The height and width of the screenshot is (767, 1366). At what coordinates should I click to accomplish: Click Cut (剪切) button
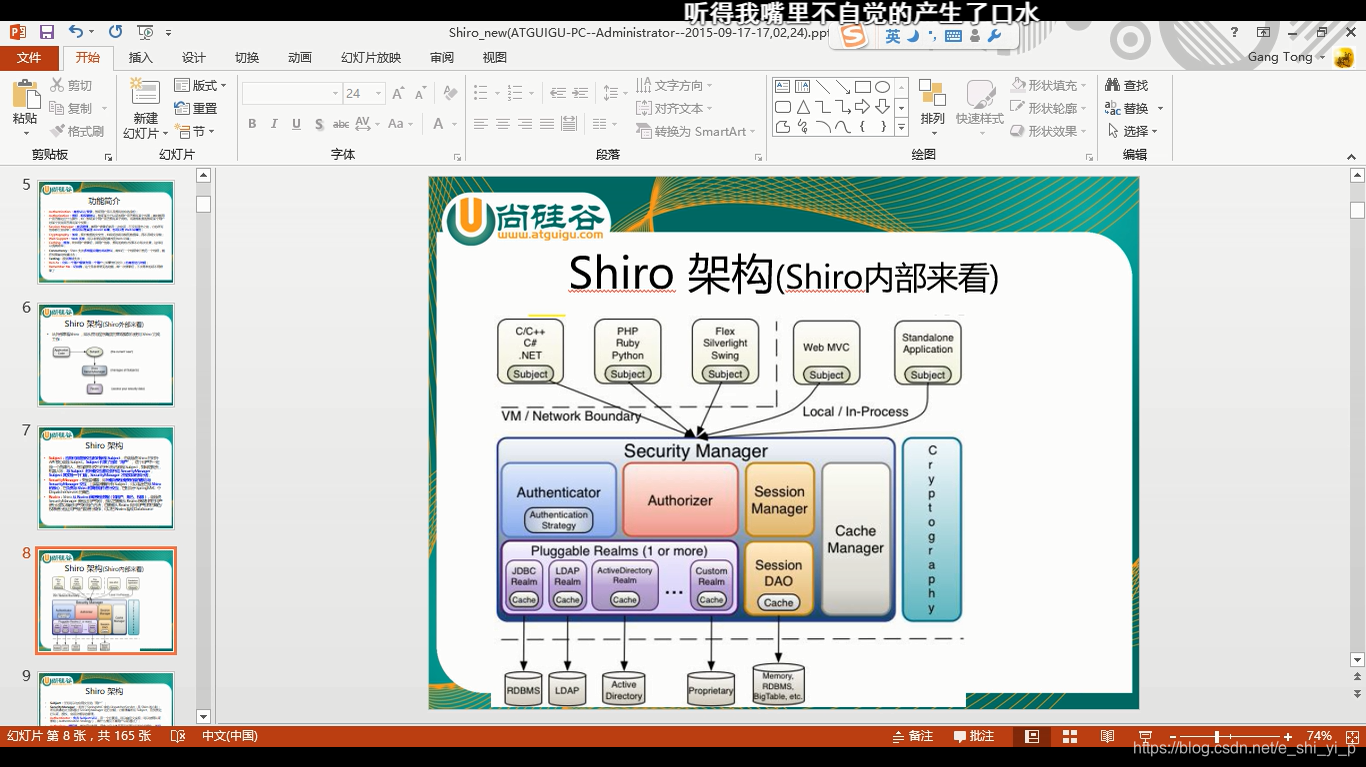pyautogui.click(x=71, y=85)
